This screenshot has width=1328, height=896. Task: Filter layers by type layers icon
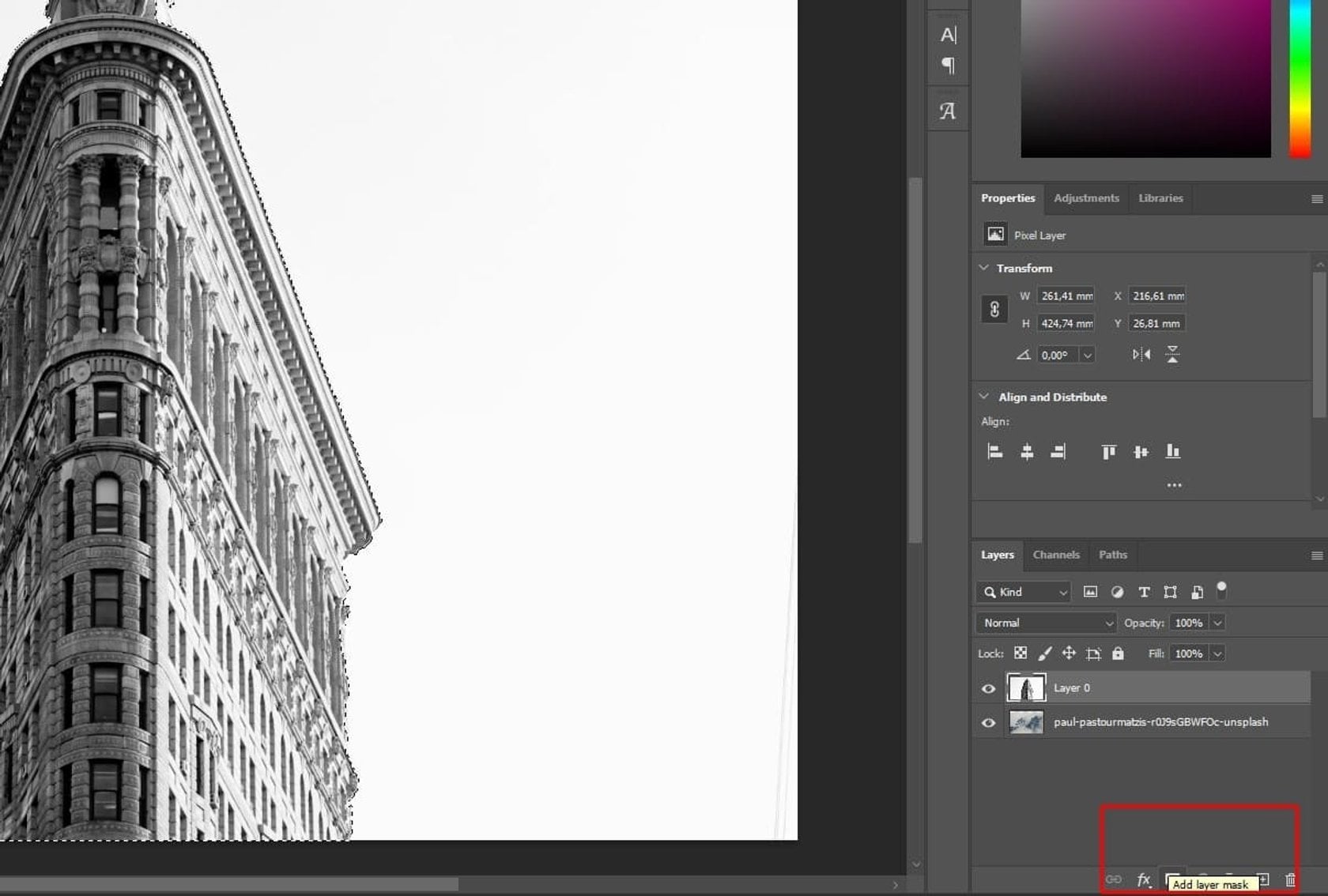coord(1143,592)
